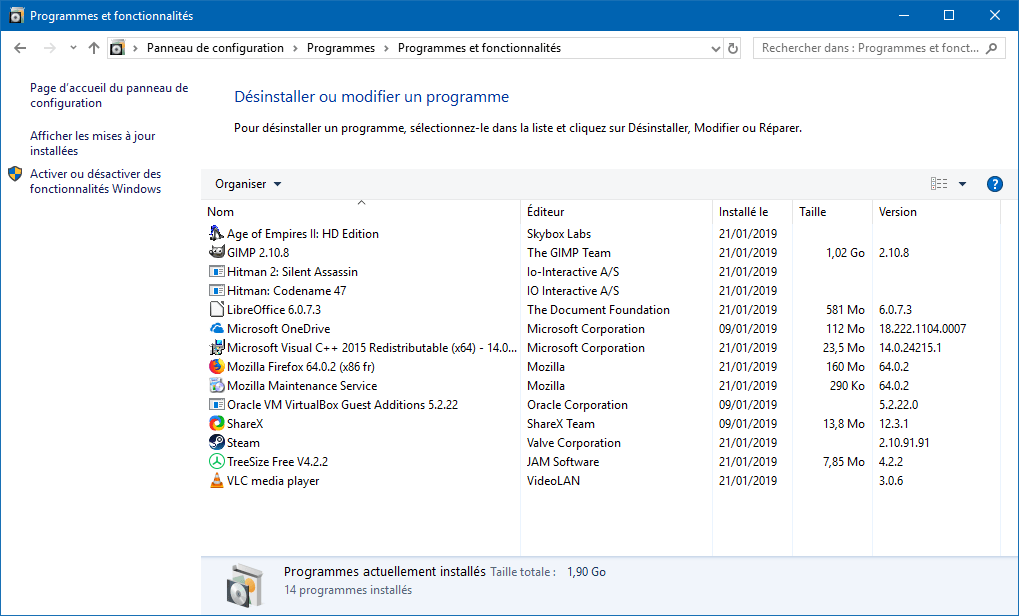Go back with the left arrow
1019x616 pixels.
[20, 48]
